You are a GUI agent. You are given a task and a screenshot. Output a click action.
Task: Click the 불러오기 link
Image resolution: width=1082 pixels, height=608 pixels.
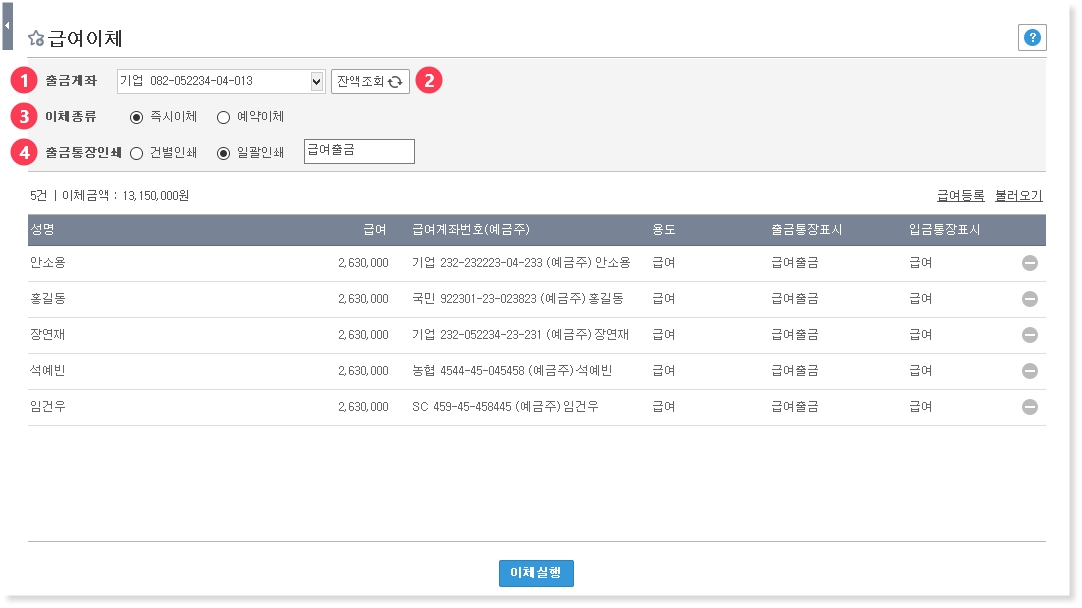pyautogui.click(x=1018, y=196)
